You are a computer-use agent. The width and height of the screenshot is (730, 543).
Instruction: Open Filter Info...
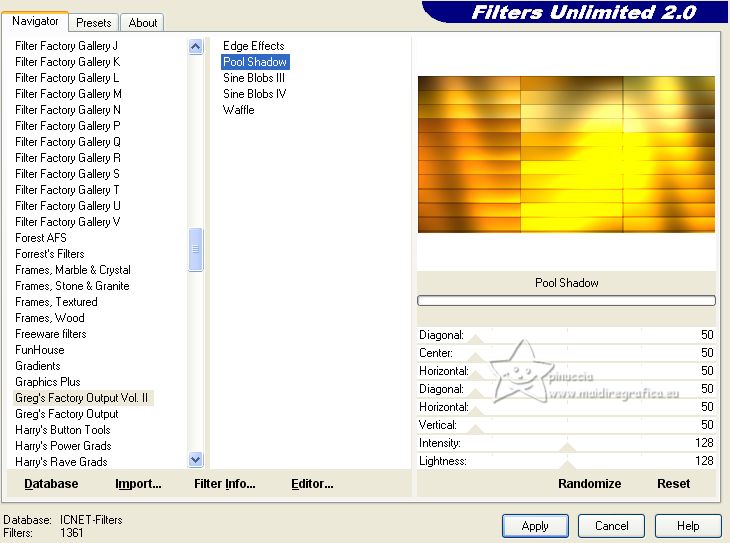pyautogui.click(x=225, y=484)
